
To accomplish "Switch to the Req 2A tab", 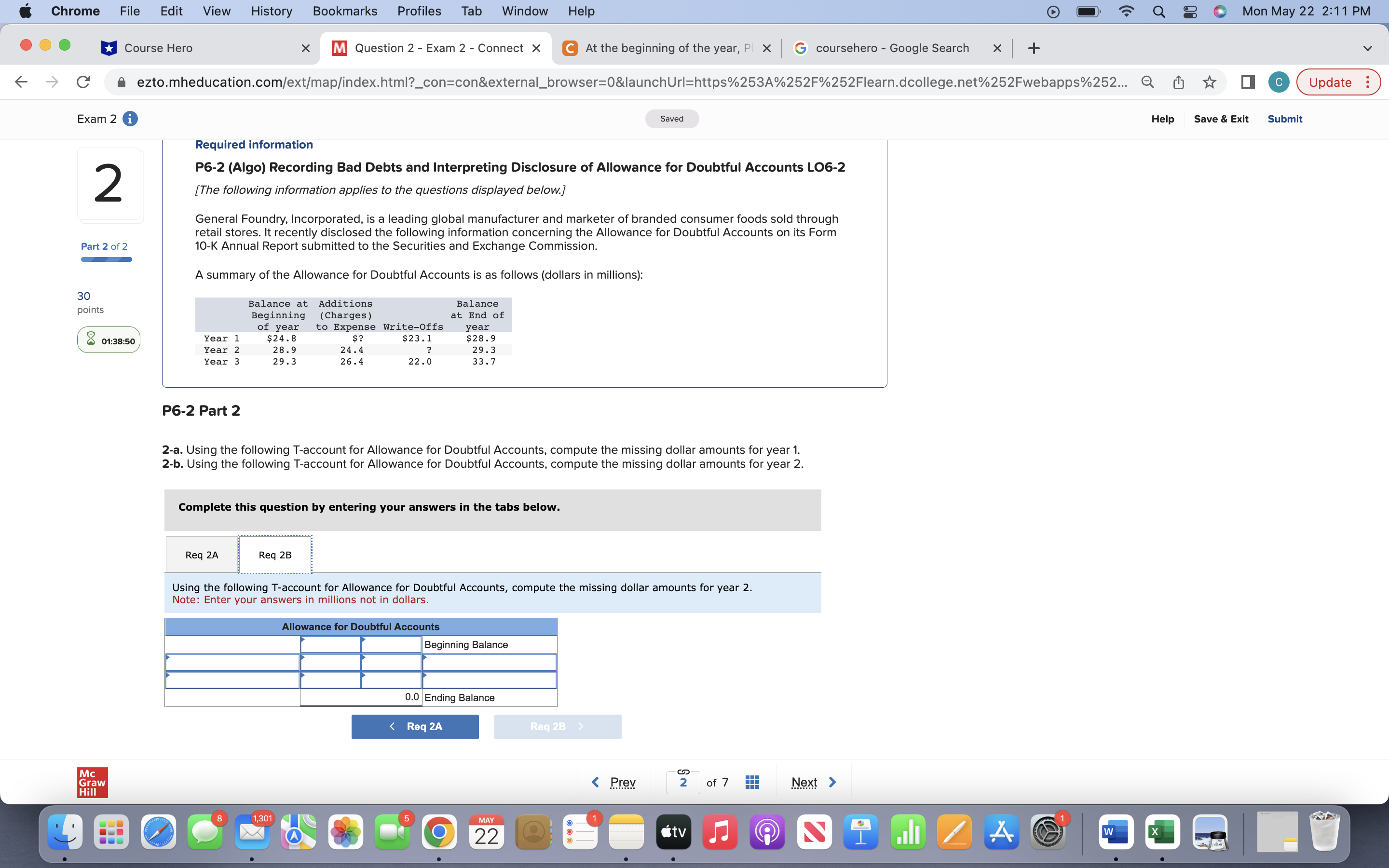I will tap(201, 555).
